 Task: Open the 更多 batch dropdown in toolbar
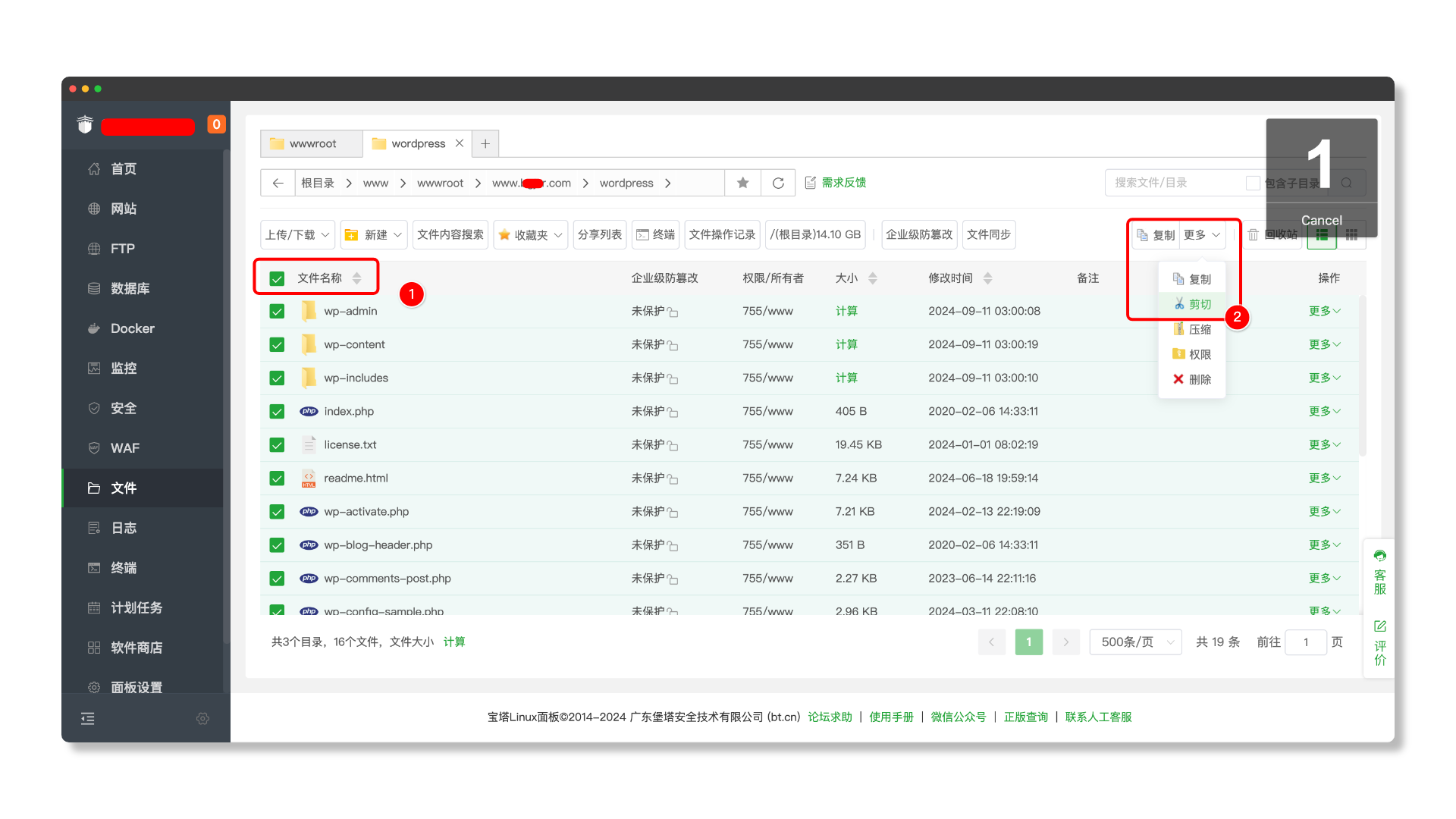point(1203,235)
